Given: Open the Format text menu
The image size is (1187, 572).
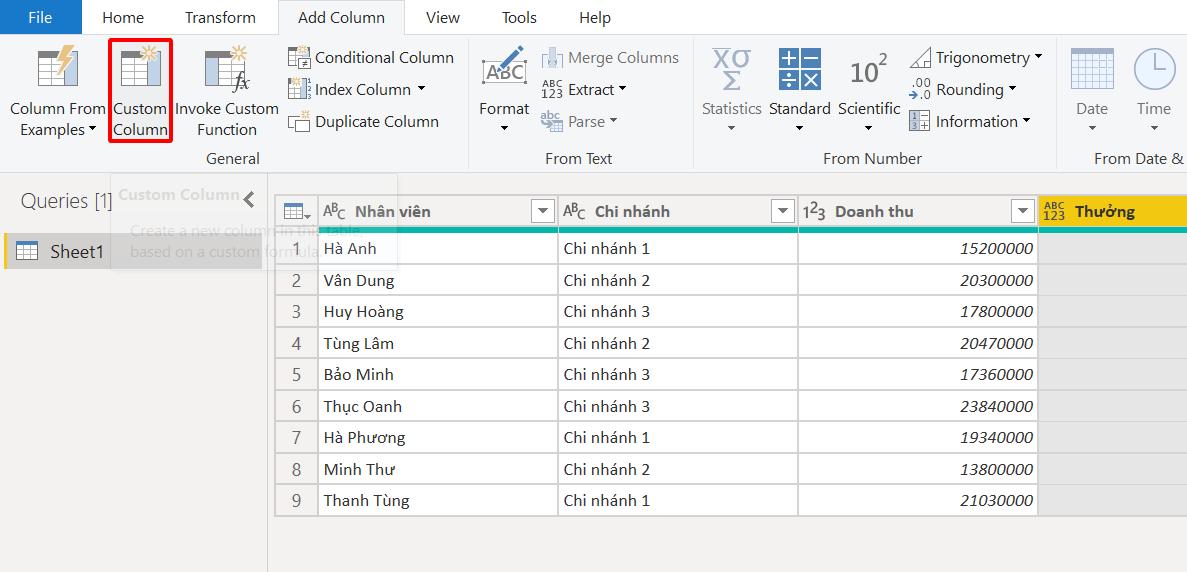Looking at the screenshot, I should (x=504, y=89).
